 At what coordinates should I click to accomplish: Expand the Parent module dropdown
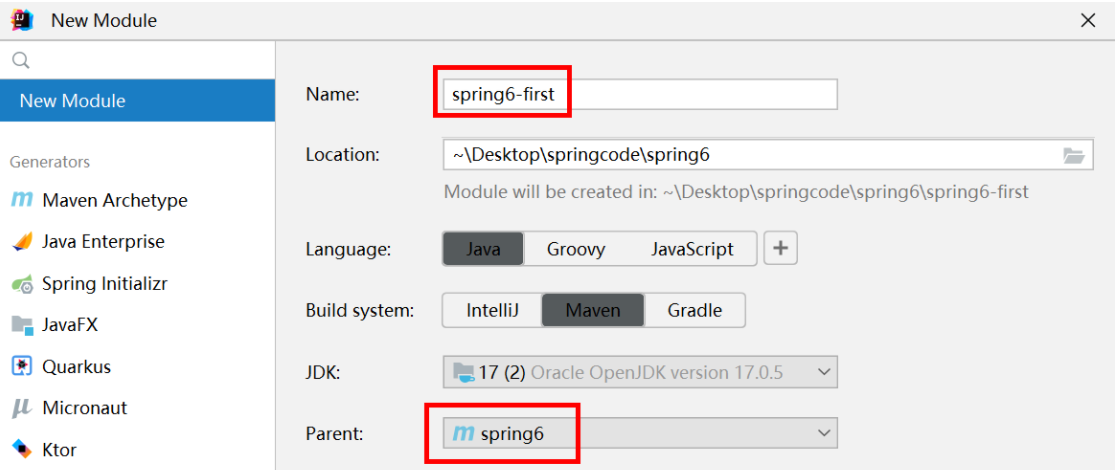(824, 433)
